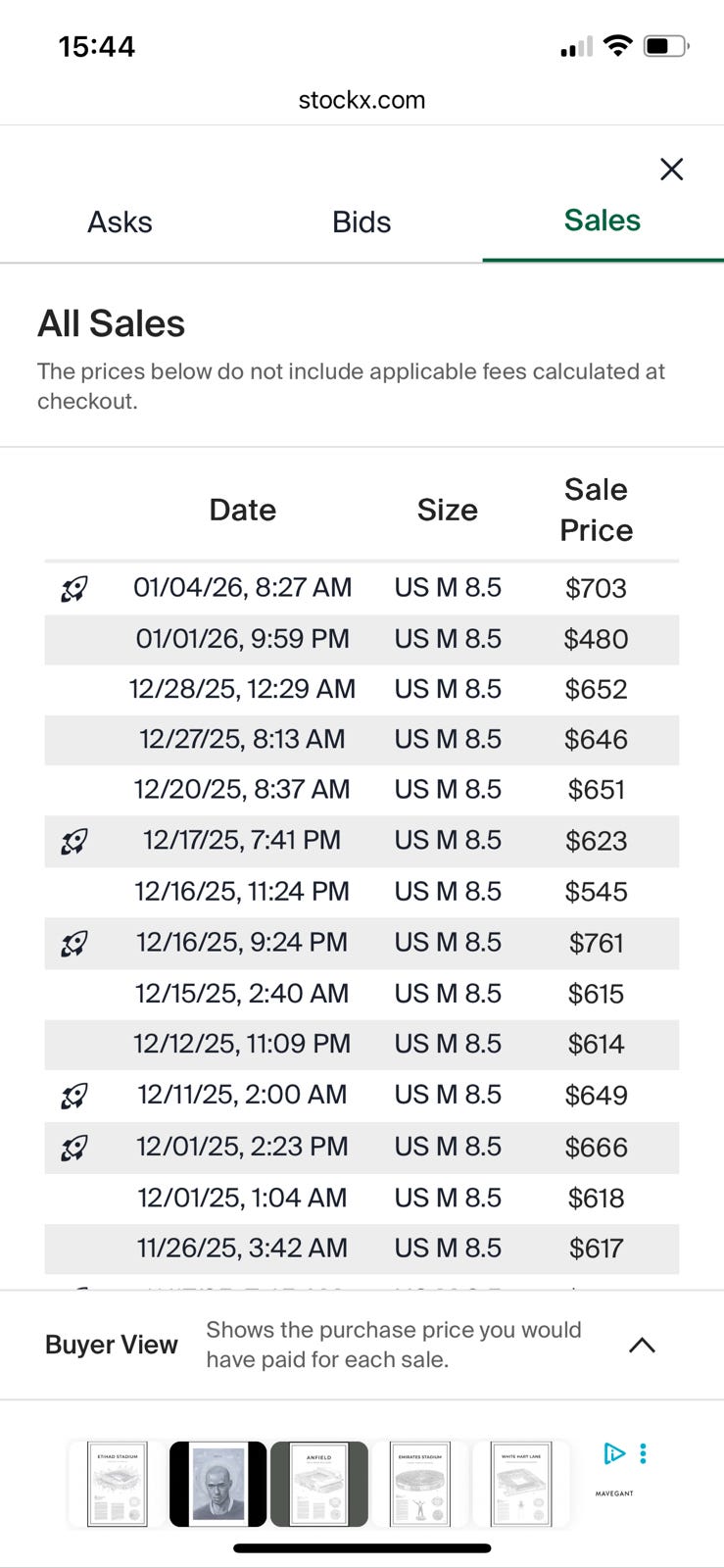The width and height of the screenshot is (724, 1568).
Task: Tap the rocket icon beside the 12/17/25 sale
Action: (74, 841)
